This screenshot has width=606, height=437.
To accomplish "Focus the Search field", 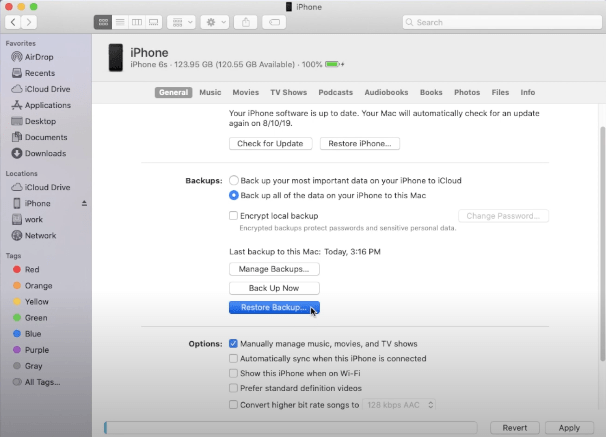I will click(x=502, y=22).
